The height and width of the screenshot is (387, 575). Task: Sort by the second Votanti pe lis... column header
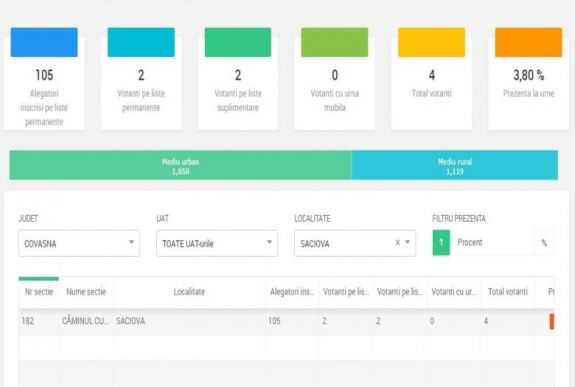pyautogui.click(x=400, y=292)
